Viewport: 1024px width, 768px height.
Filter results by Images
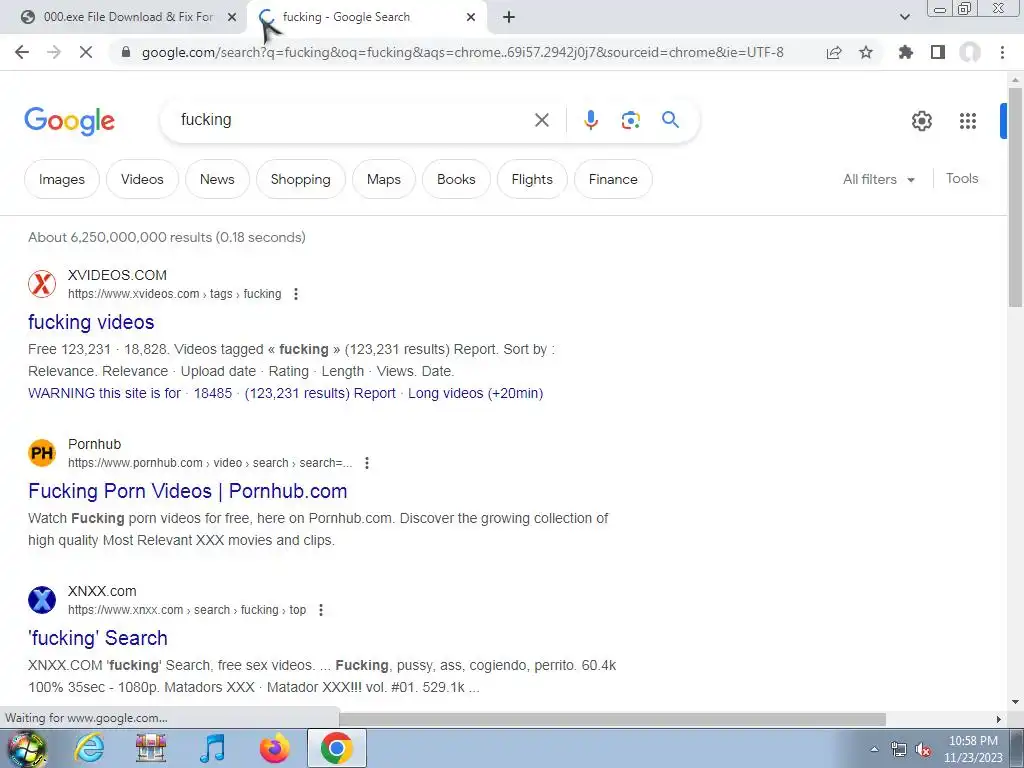click(x=61, y=179)
